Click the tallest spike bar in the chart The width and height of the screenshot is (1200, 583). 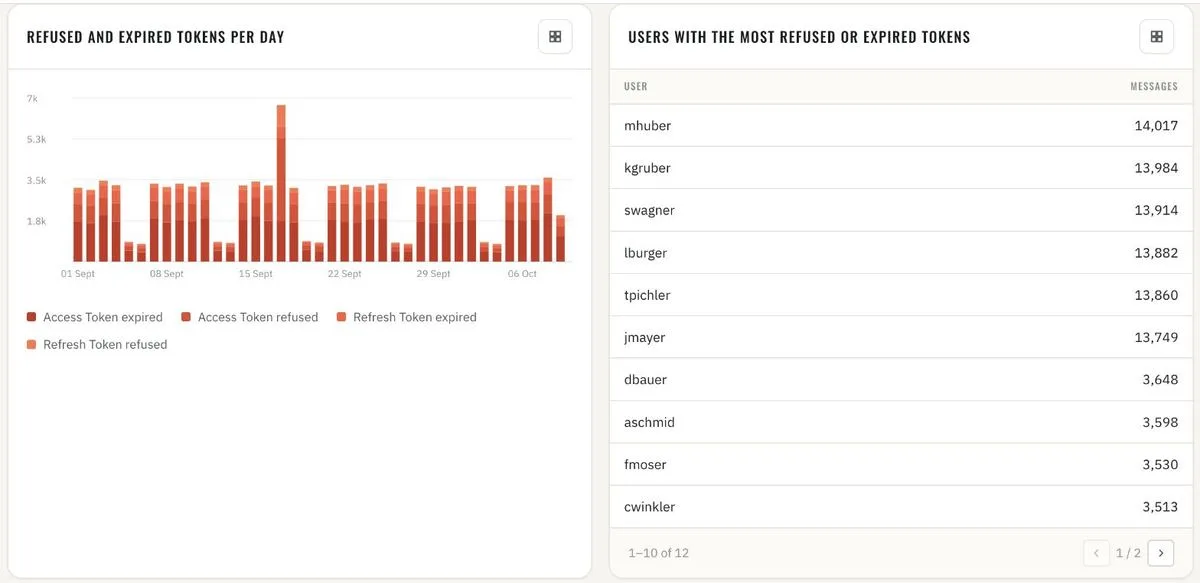pos(281,183)
